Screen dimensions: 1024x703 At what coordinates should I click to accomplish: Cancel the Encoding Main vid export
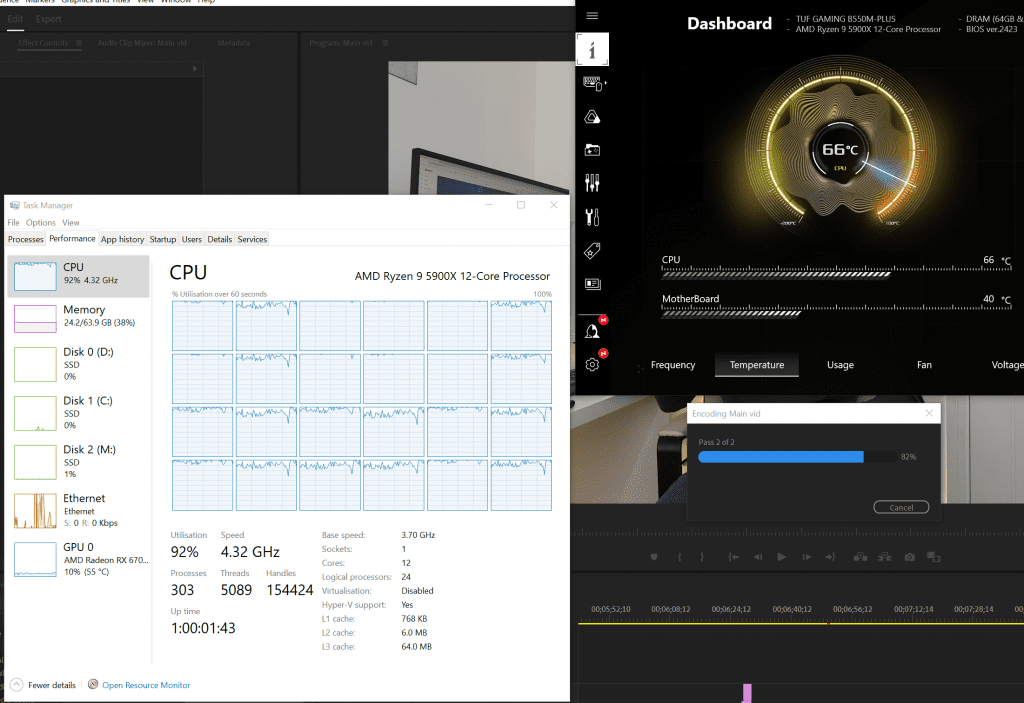(x=901, y=508)
